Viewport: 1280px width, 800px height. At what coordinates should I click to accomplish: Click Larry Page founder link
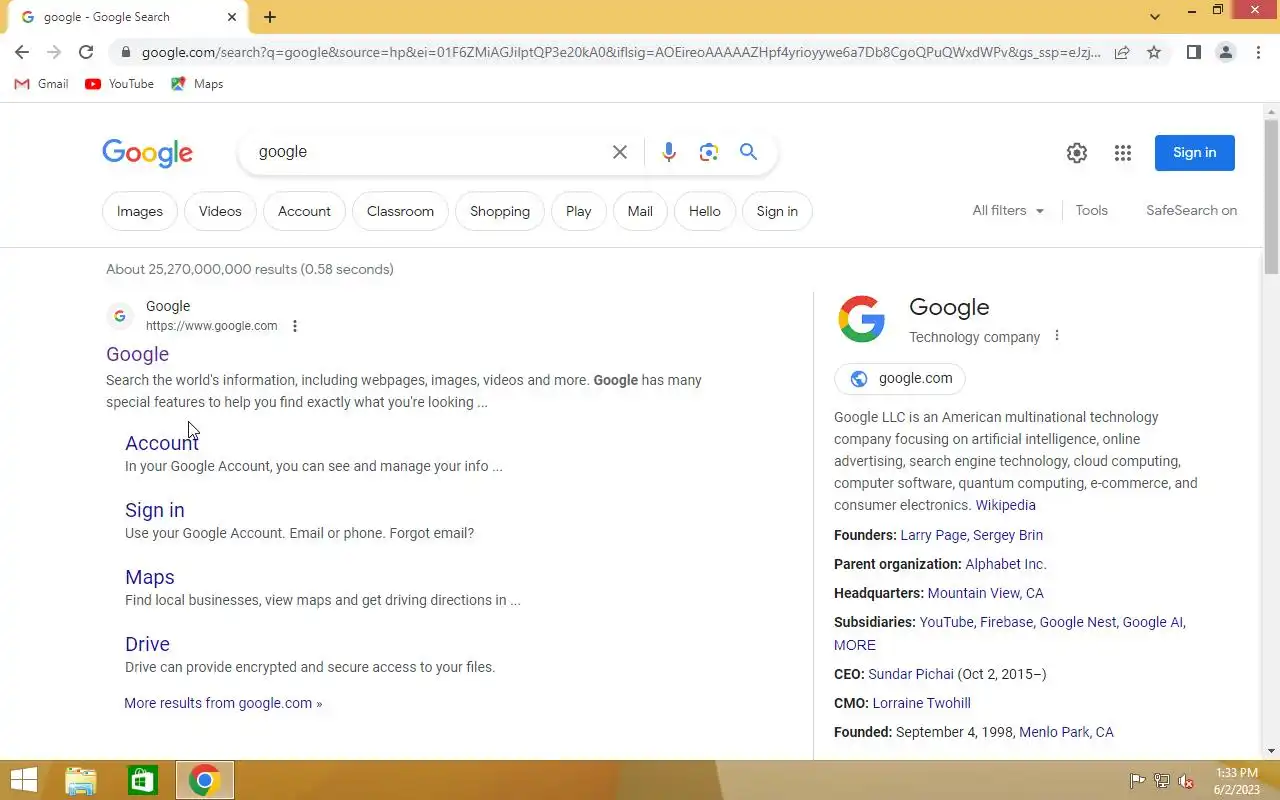pyautogui.click(x=934, y=535)
